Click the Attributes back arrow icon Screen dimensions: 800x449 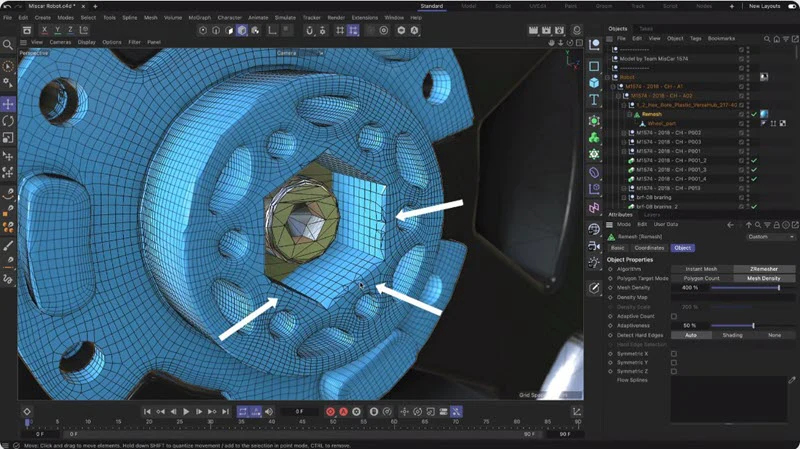(x=730, y=224)
